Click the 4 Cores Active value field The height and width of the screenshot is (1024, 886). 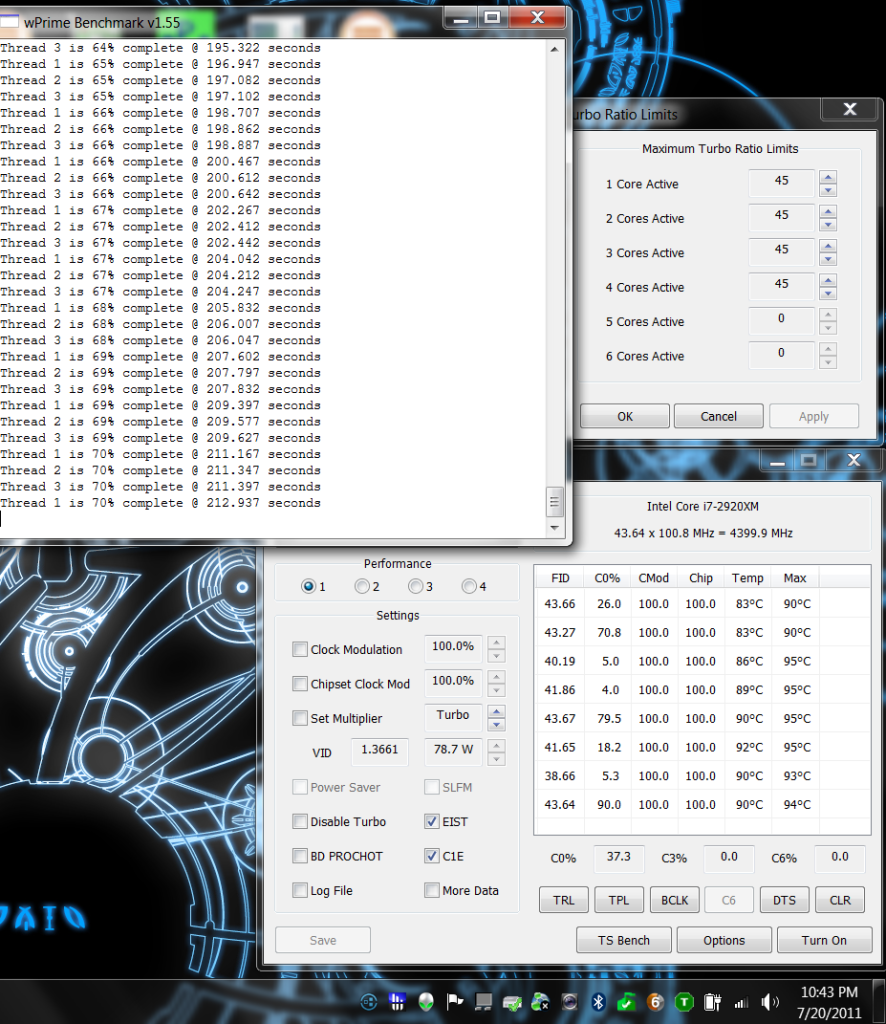[782, 285]
